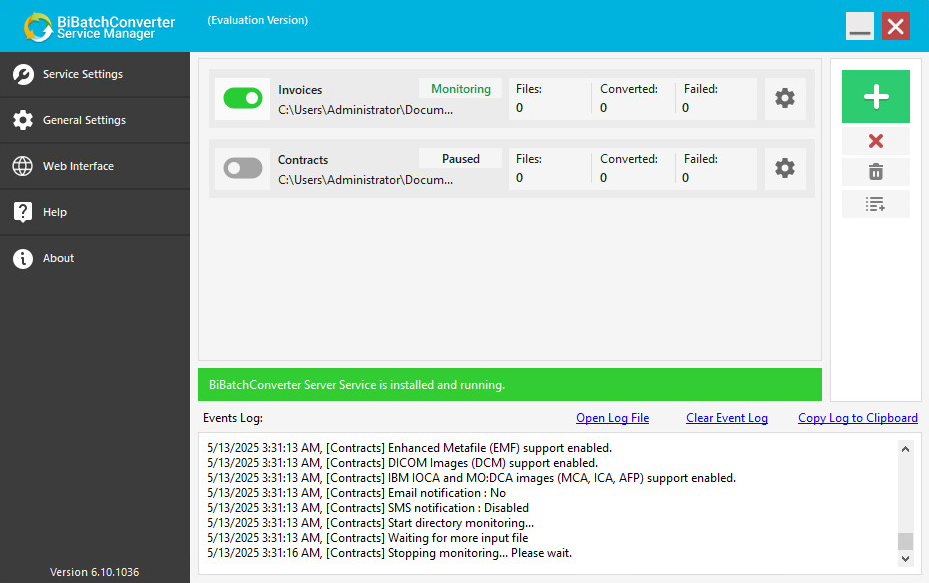Image resolution: width=929 pixels, height=583 pixels.
Task: Minimize the Service Manager window
Action: (860, 26)
